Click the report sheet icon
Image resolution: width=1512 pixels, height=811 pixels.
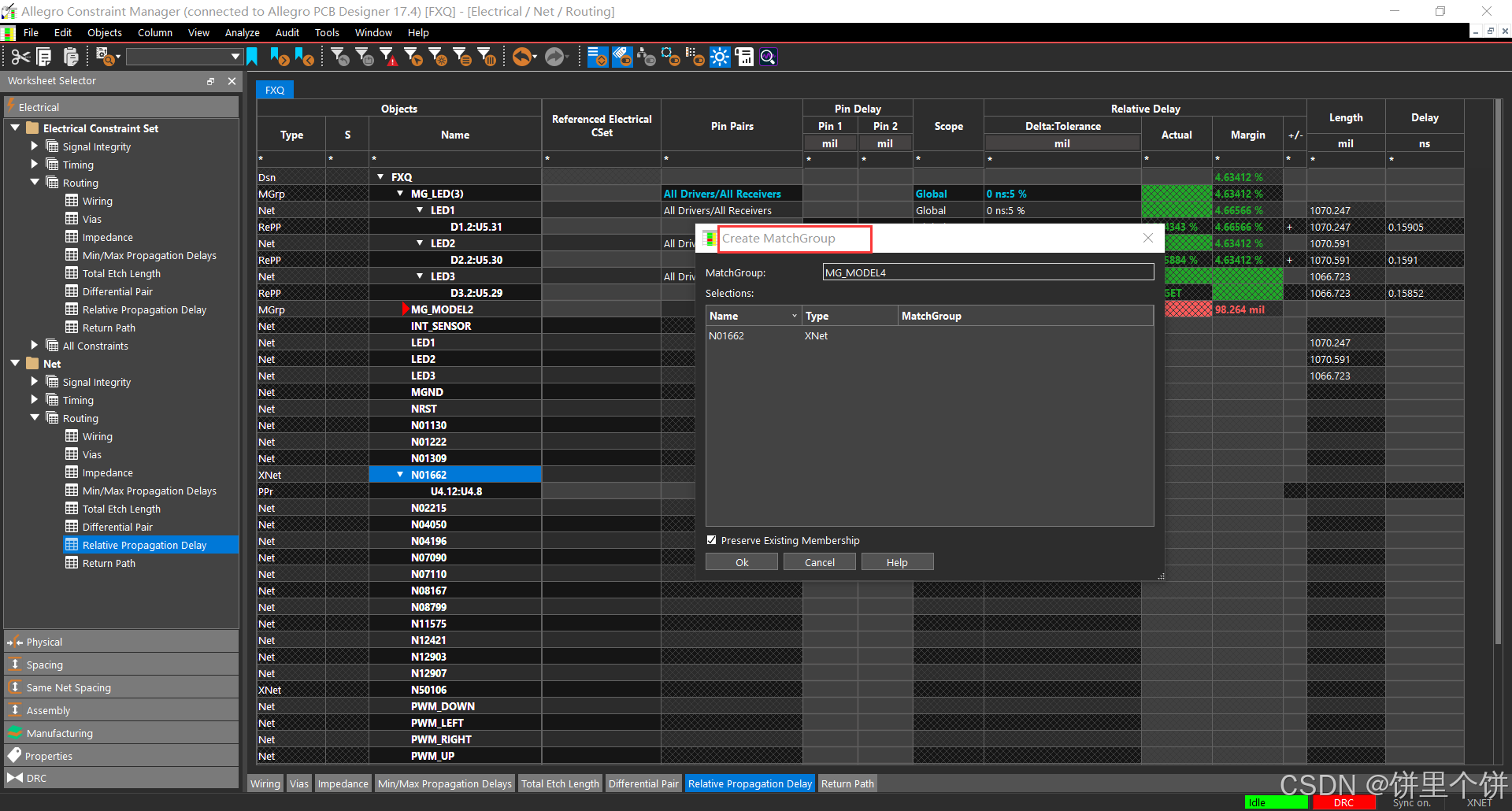click(x=744, y=57)
